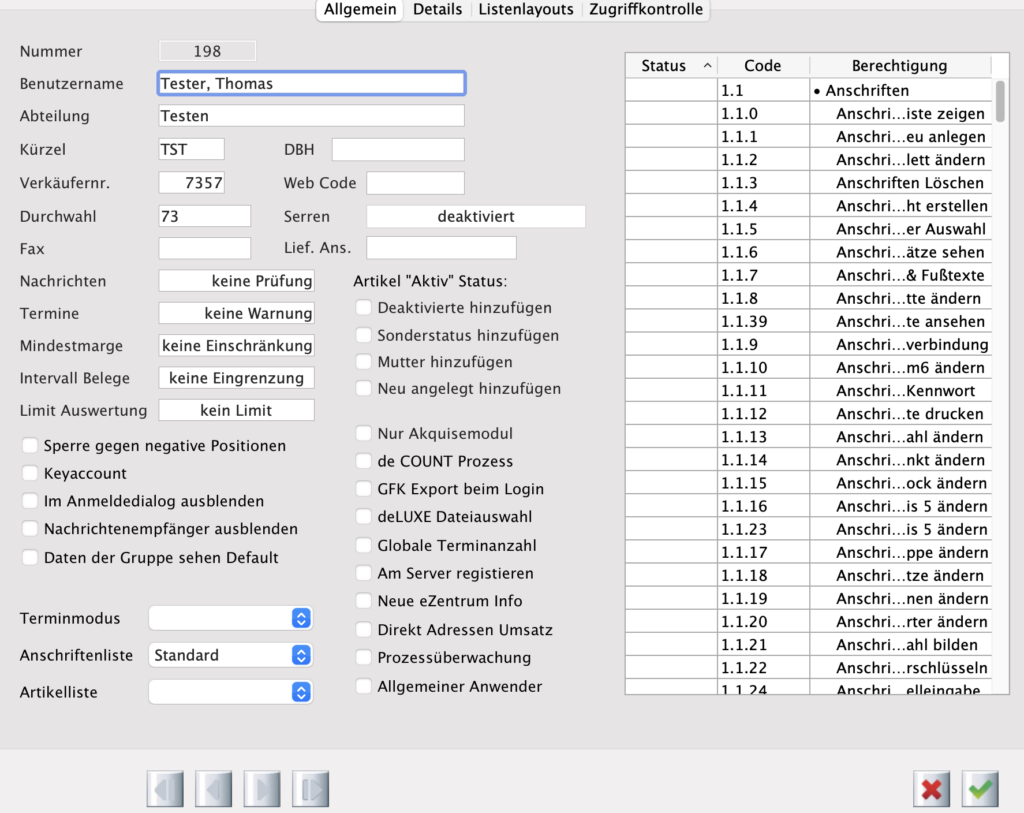Click the Code column header
This screenshot has height=813, width=1024.
coord(763,66)
